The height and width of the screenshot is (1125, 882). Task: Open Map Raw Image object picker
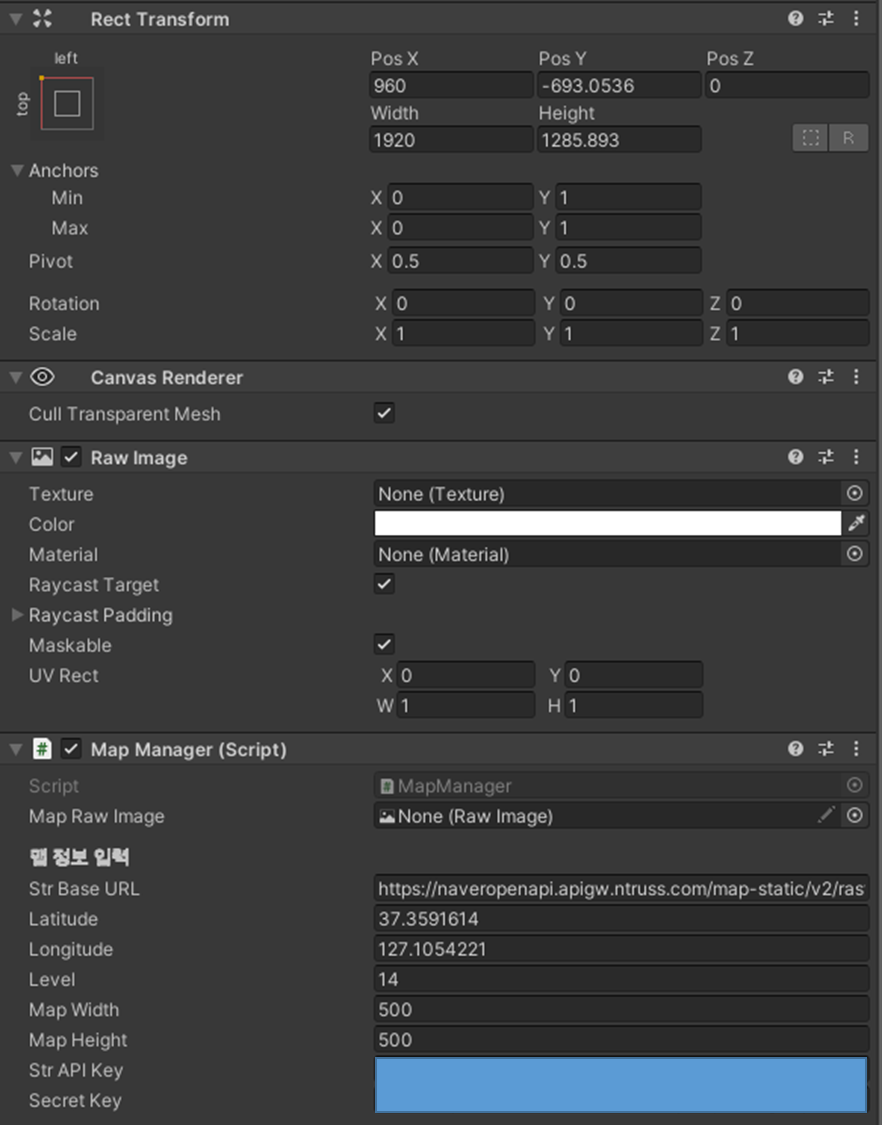click(x=854, y=815)
